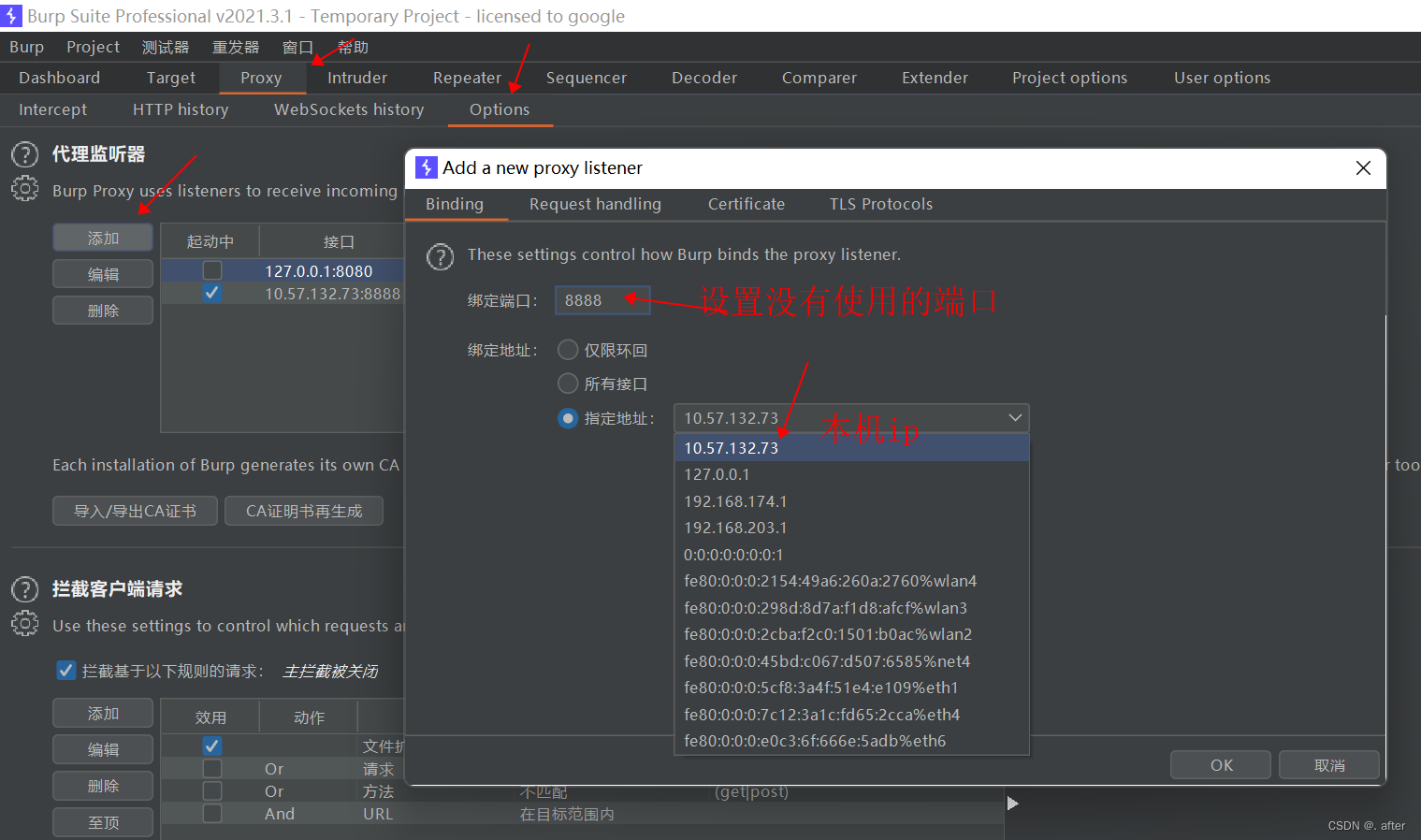Cancel the listener dialog with 取消
Image resolution: width=1421 pixels, height=840 pixels.
pos(1329,764)
